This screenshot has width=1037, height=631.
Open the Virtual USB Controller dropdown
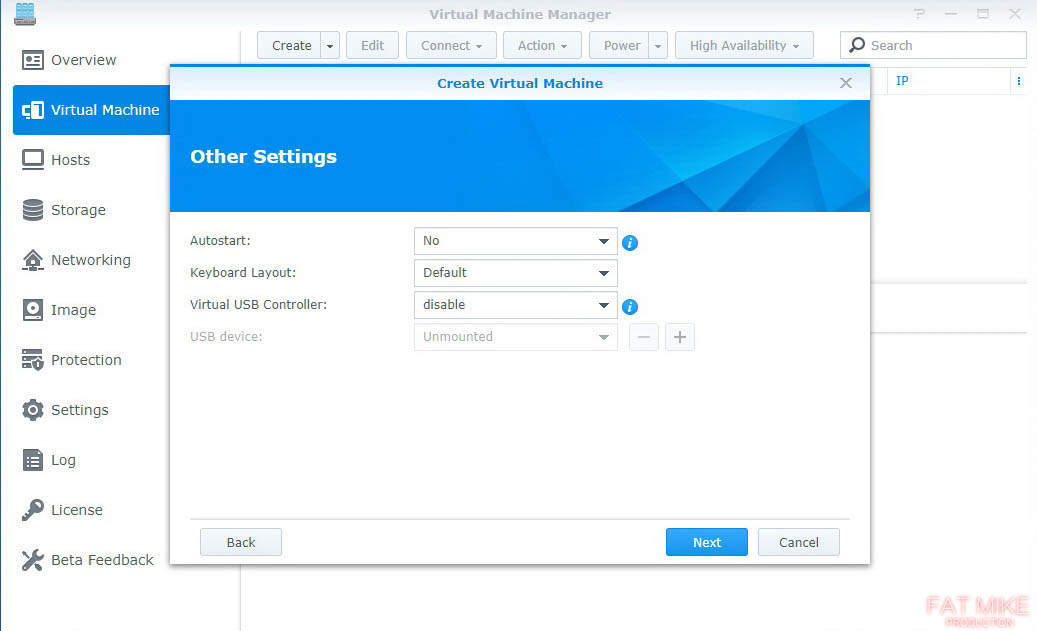[516, 305]
